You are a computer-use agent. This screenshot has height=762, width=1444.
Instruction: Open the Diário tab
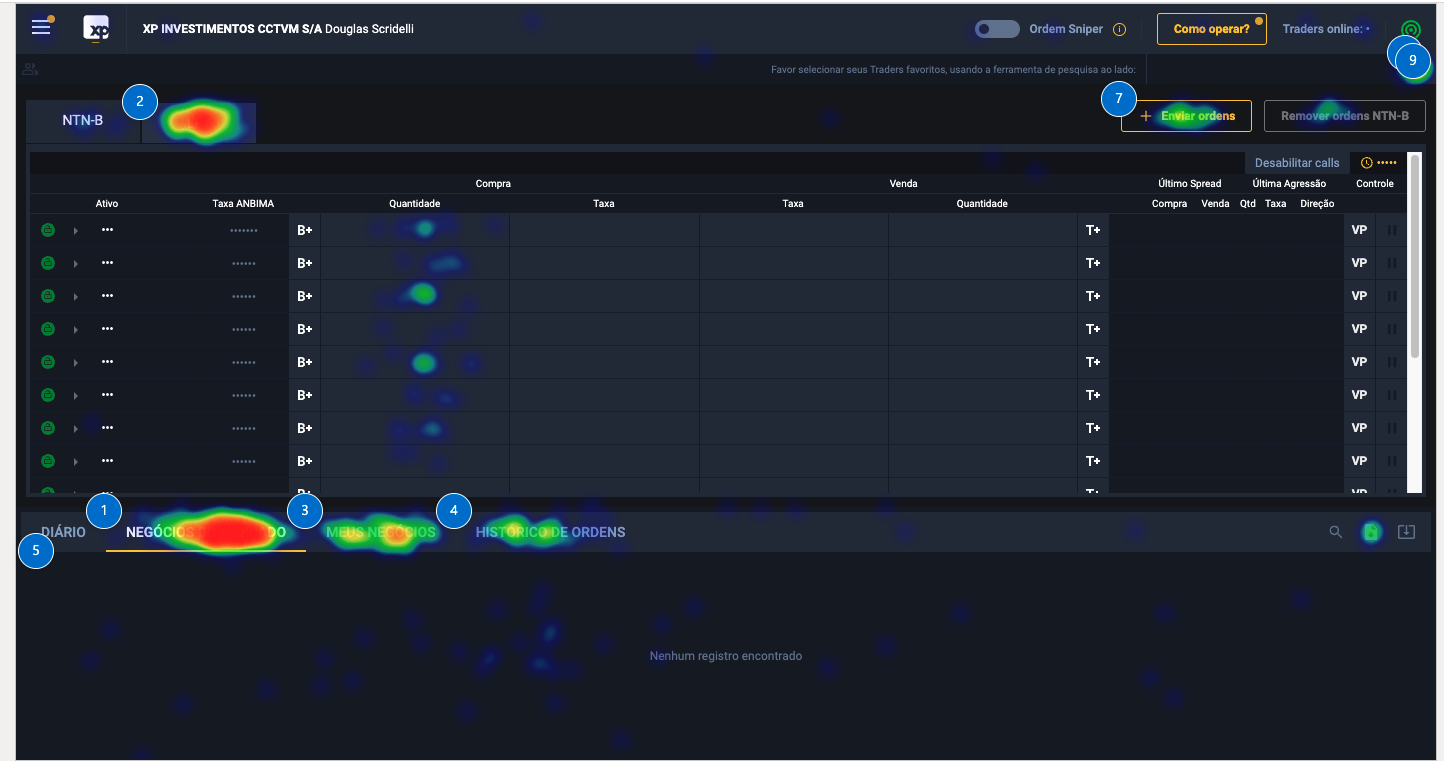63,532
